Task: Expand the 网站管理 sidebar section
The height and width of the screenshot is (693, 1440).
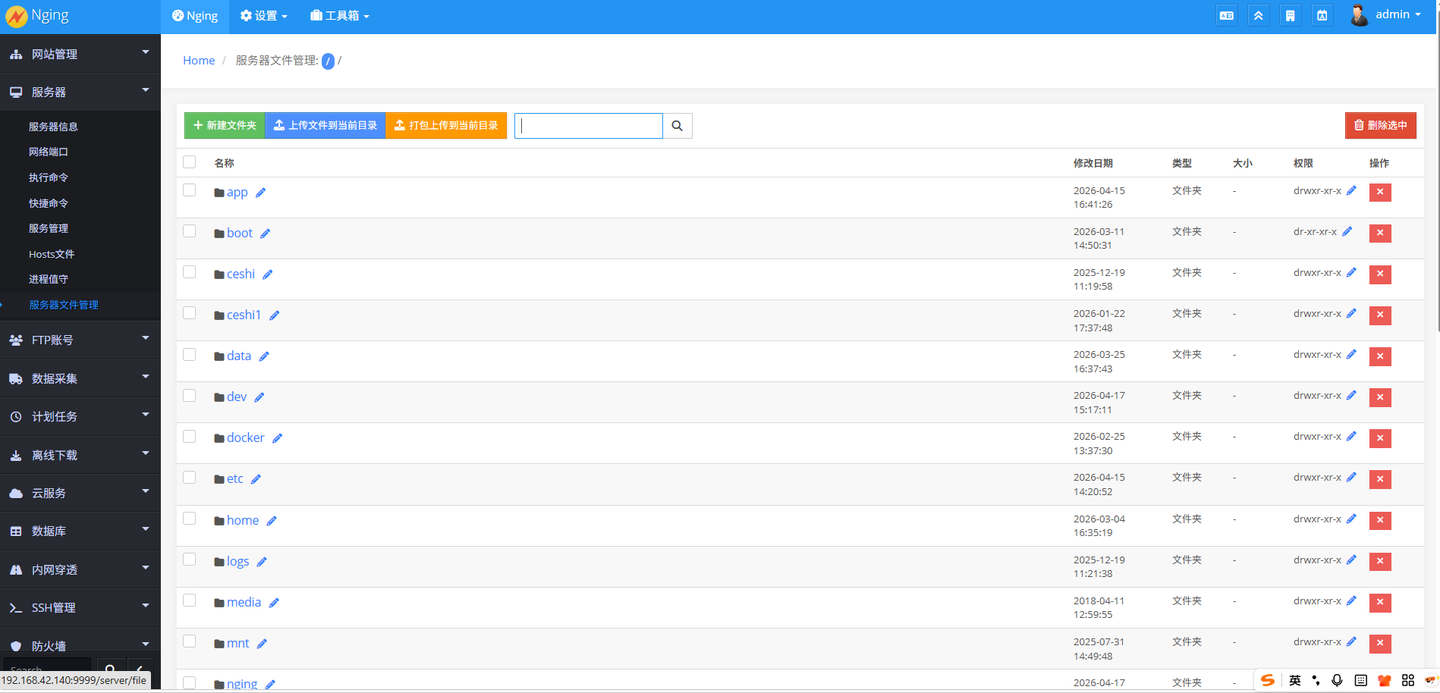Action: (80, 54)
